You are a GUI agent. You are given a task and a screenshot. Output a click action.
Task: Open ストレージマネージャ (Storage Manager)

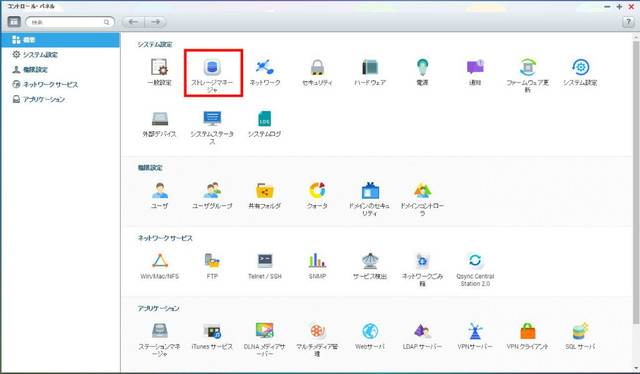click(212, 67)
